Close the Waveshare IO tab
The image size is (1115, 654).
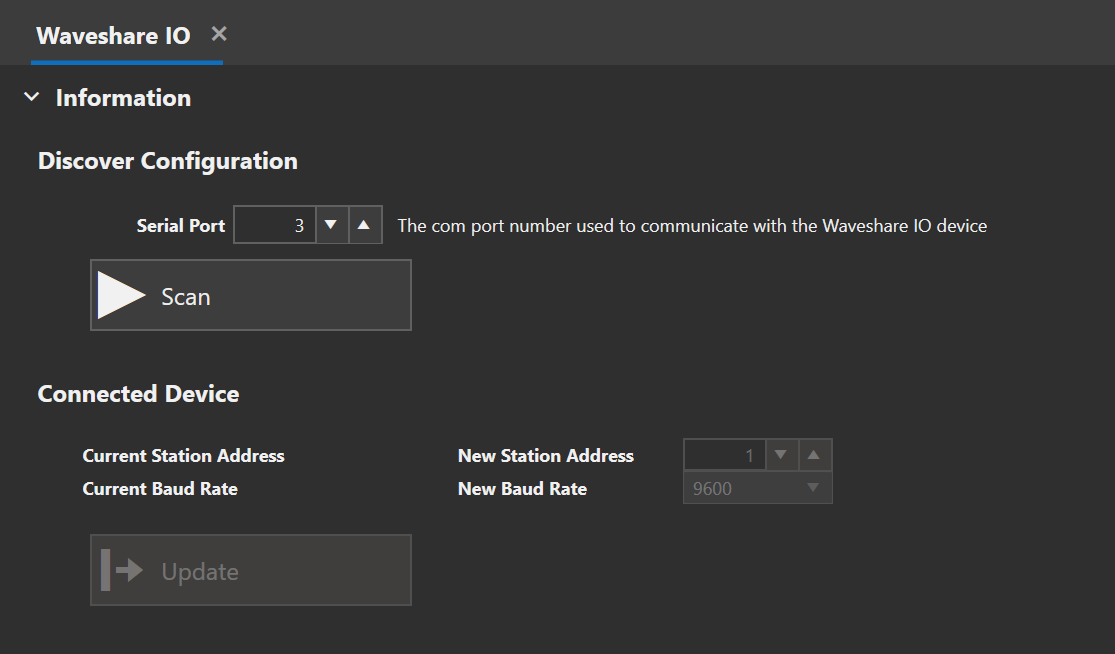point(219,34)
